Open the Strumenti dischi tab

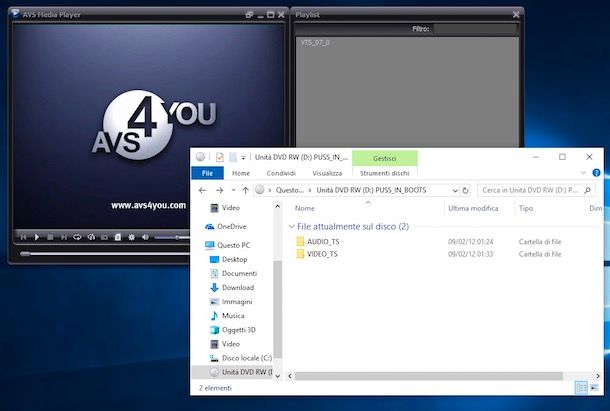point(385,173)
